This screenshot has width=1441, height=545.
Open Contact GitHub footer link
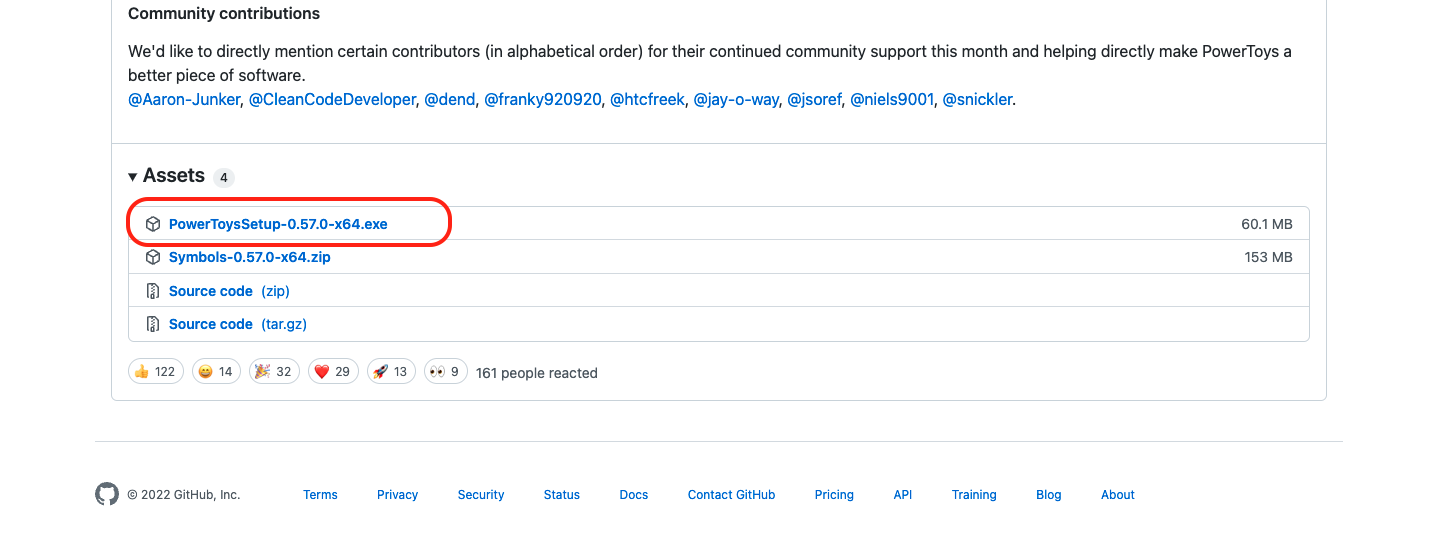pyautogui.click(x=731, y=495)
